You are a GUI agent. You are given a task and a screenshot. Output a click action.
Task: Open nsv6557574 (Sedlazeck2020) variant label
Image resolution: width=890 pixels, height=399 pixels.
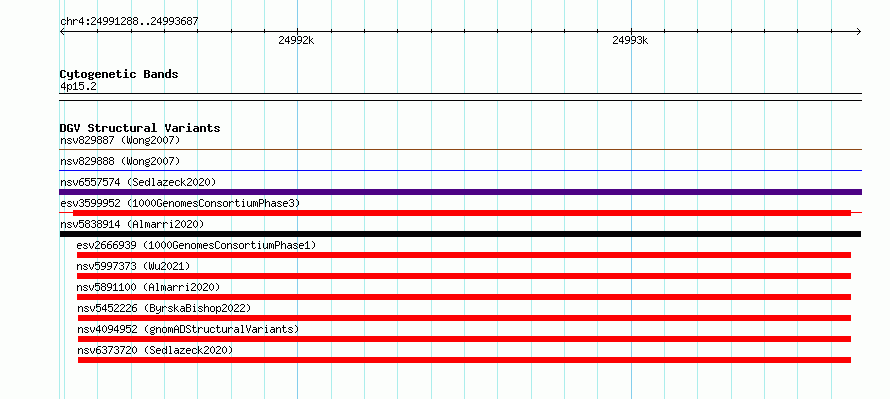[x=138, y=182]
